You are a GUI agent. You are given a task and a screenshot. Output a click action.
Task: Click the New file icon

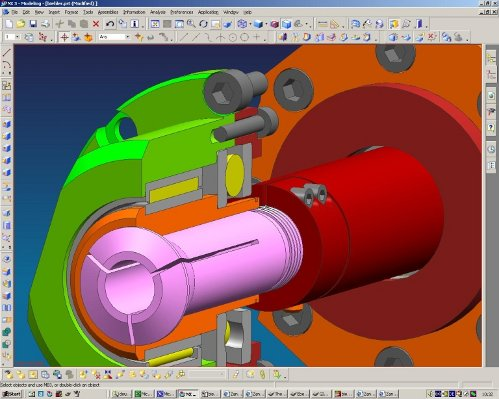9,24
